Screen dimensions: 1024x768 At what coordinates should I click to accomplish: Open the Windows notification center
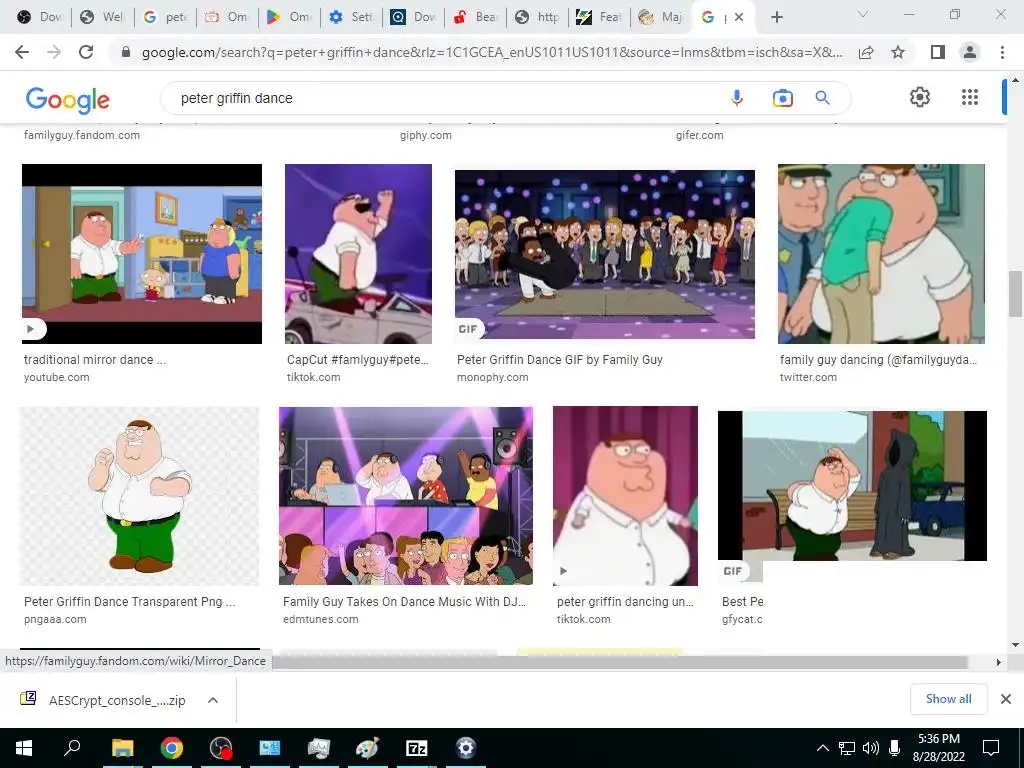pos(991,748)
